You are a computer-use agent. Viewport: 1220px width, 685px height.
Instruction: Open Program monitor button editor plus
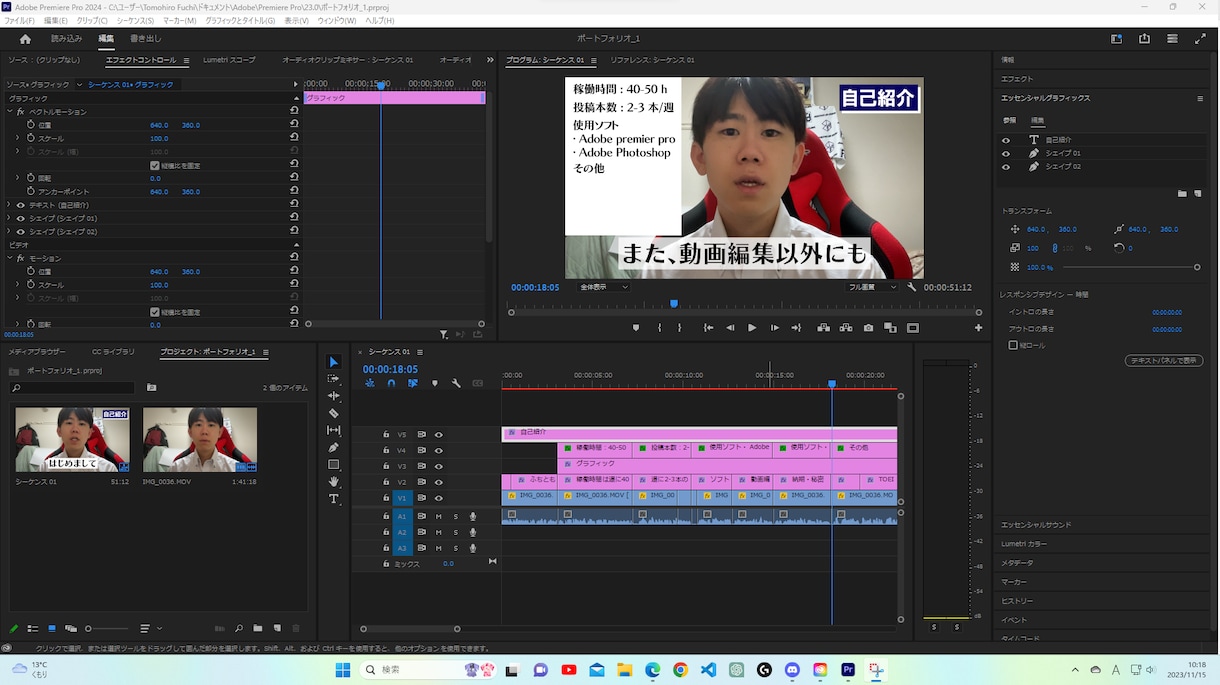tap(978, 328)
